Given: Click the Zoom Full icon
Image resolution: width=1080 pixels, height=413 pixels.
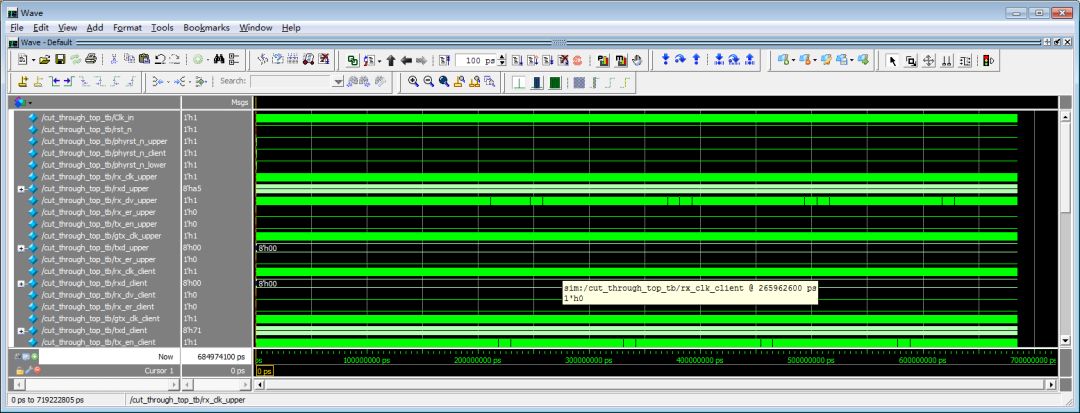Looking at the screenshot, I should click(x=444, y=81).
